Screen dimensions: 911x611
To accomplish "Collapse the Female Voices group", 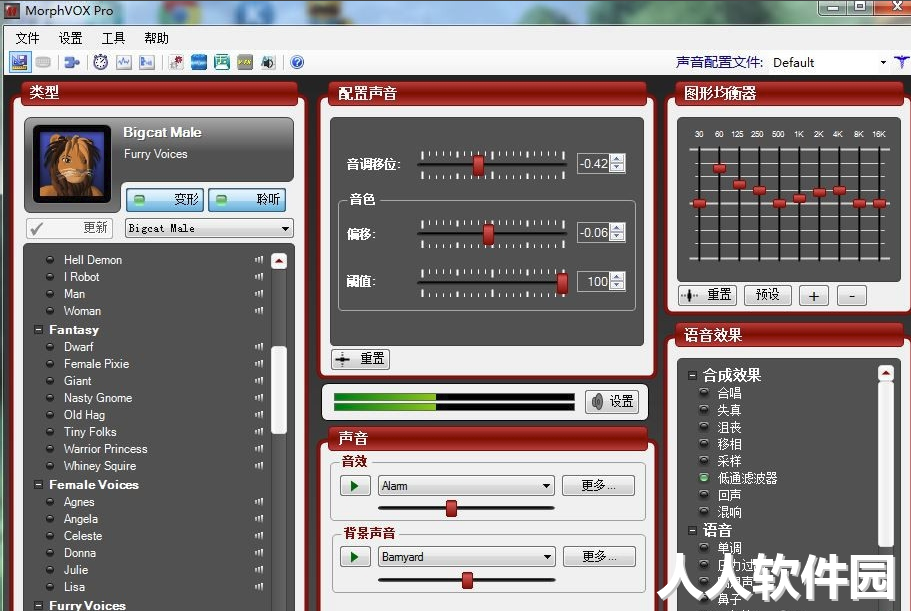I will tap(38, 484).
